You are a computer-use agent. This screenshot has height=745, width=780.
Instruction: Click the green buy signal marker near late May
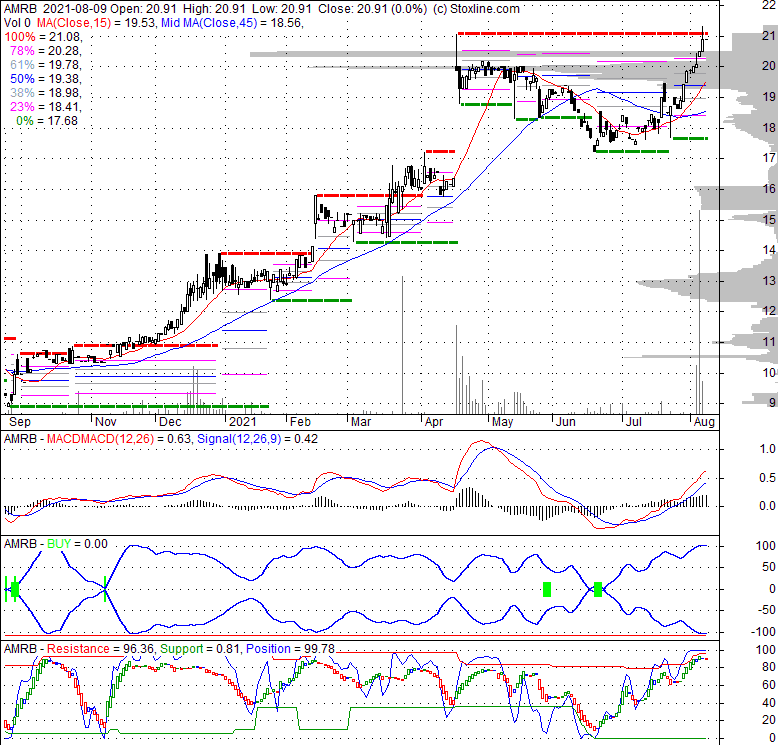click(547, 589)
